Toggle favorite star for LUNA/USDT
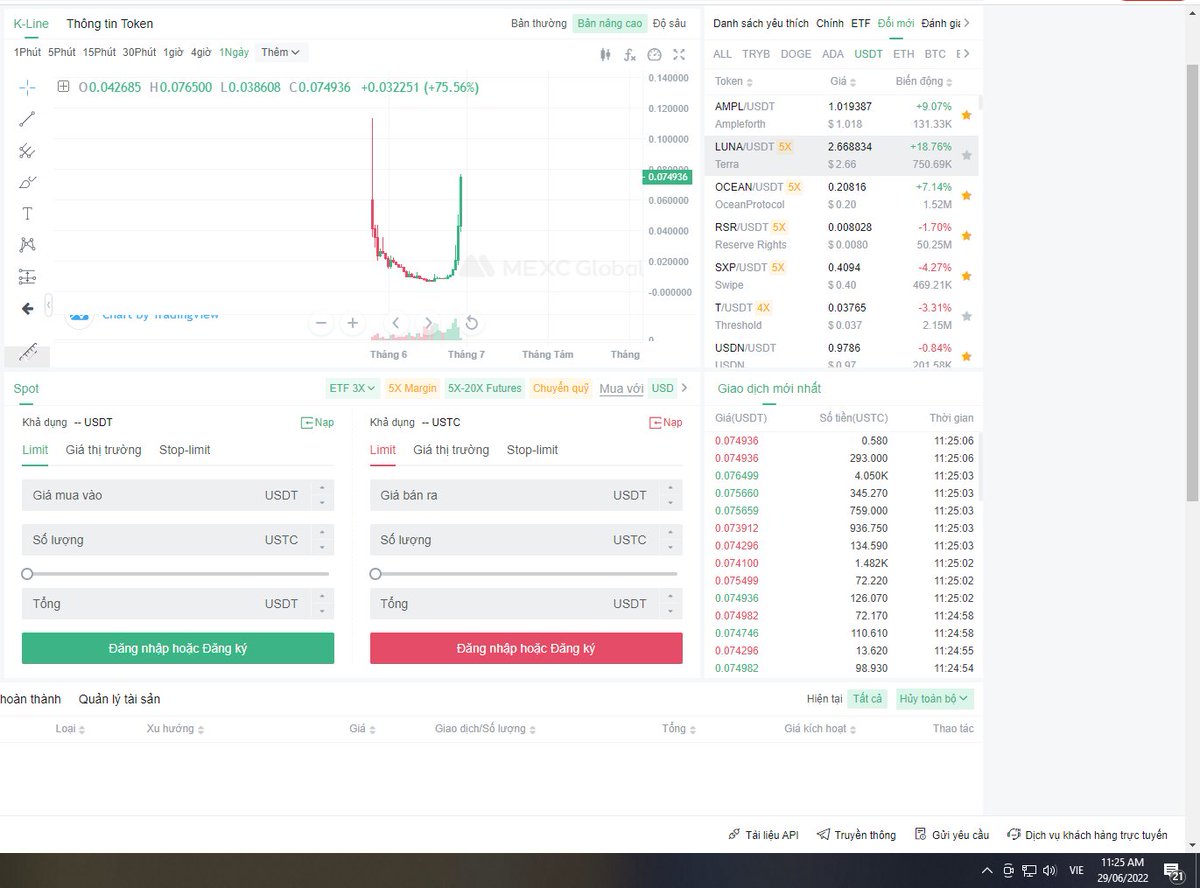The width and height of the screenshot is (1200, 888). click(x=966, y=155)
